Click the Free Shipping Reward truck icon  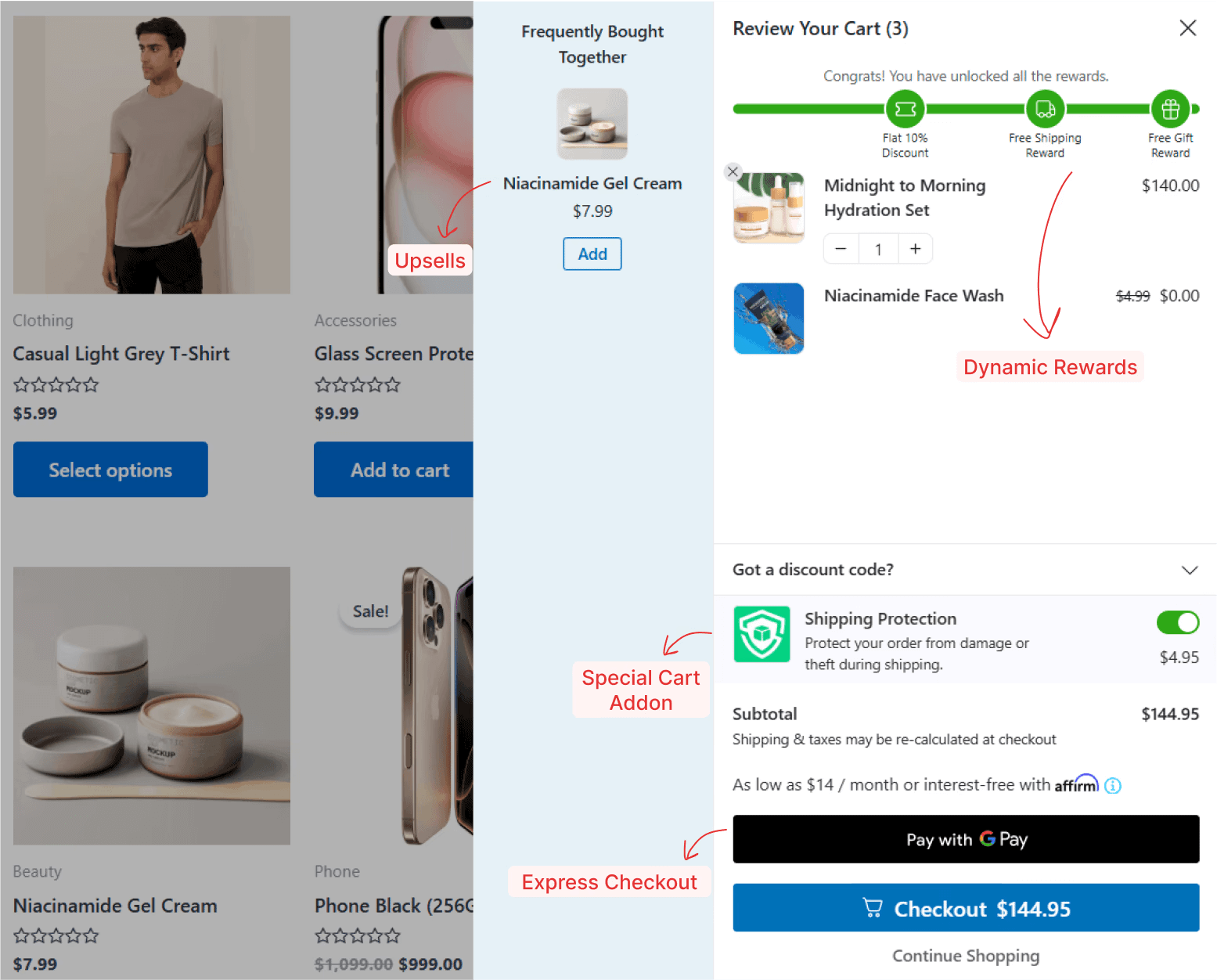click(x=1045, y=109)
